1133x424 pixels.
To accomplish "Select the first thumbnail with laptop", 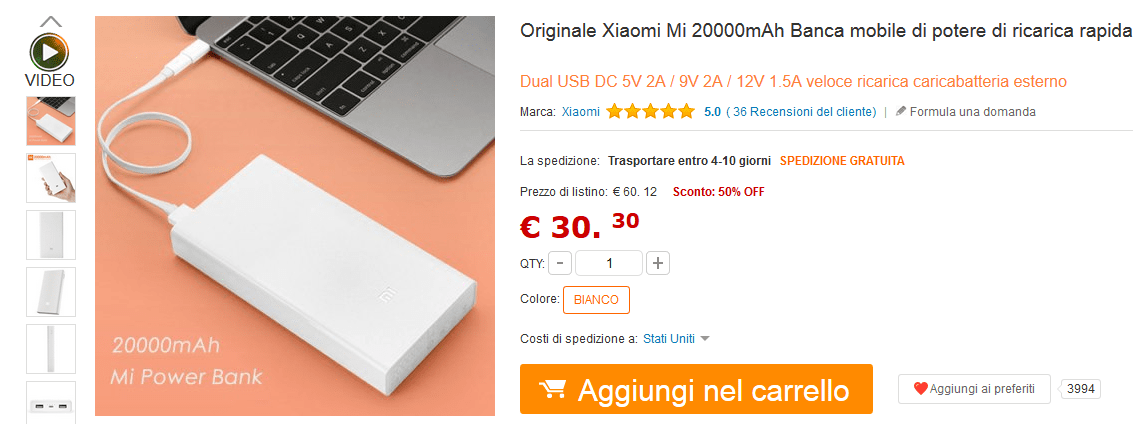I will (51, 121).
